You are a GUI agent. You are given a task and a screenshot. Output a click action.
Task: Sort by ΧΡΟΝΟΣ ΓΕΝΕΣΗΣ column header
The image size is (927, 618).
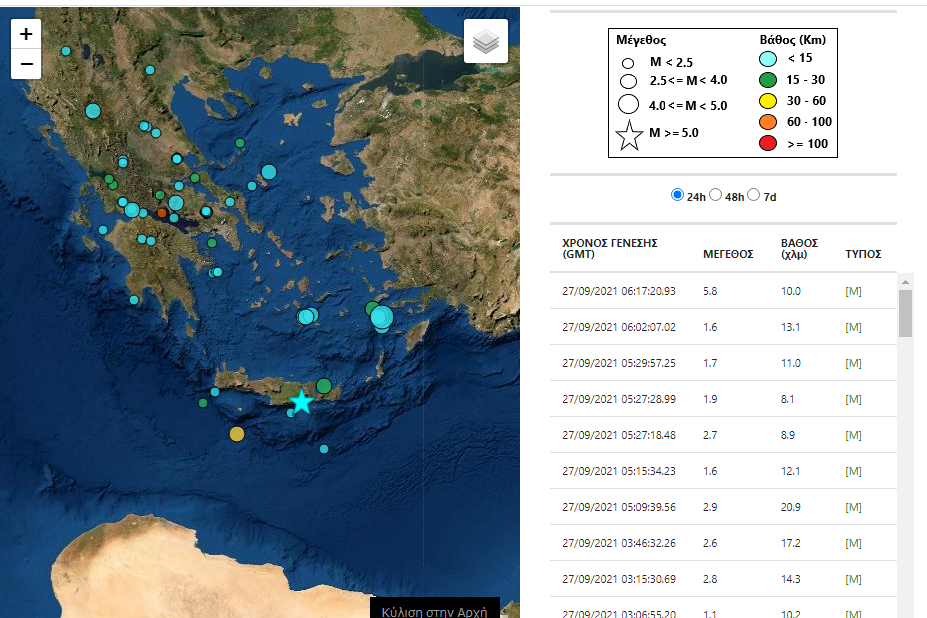(609, 248)
